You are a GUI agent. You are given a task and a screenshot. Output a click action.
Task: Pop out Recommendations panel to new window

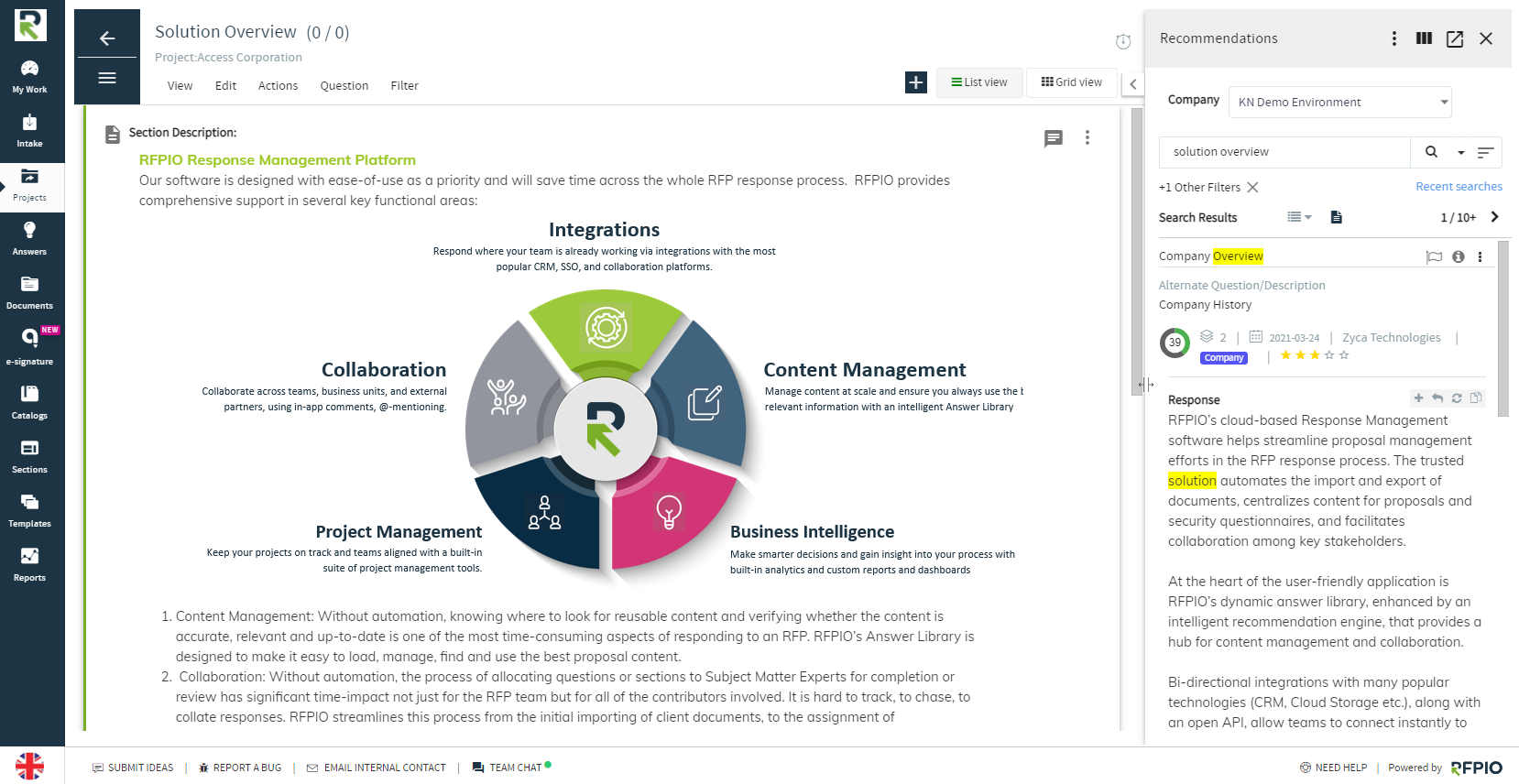click(x=1455, y=38)
